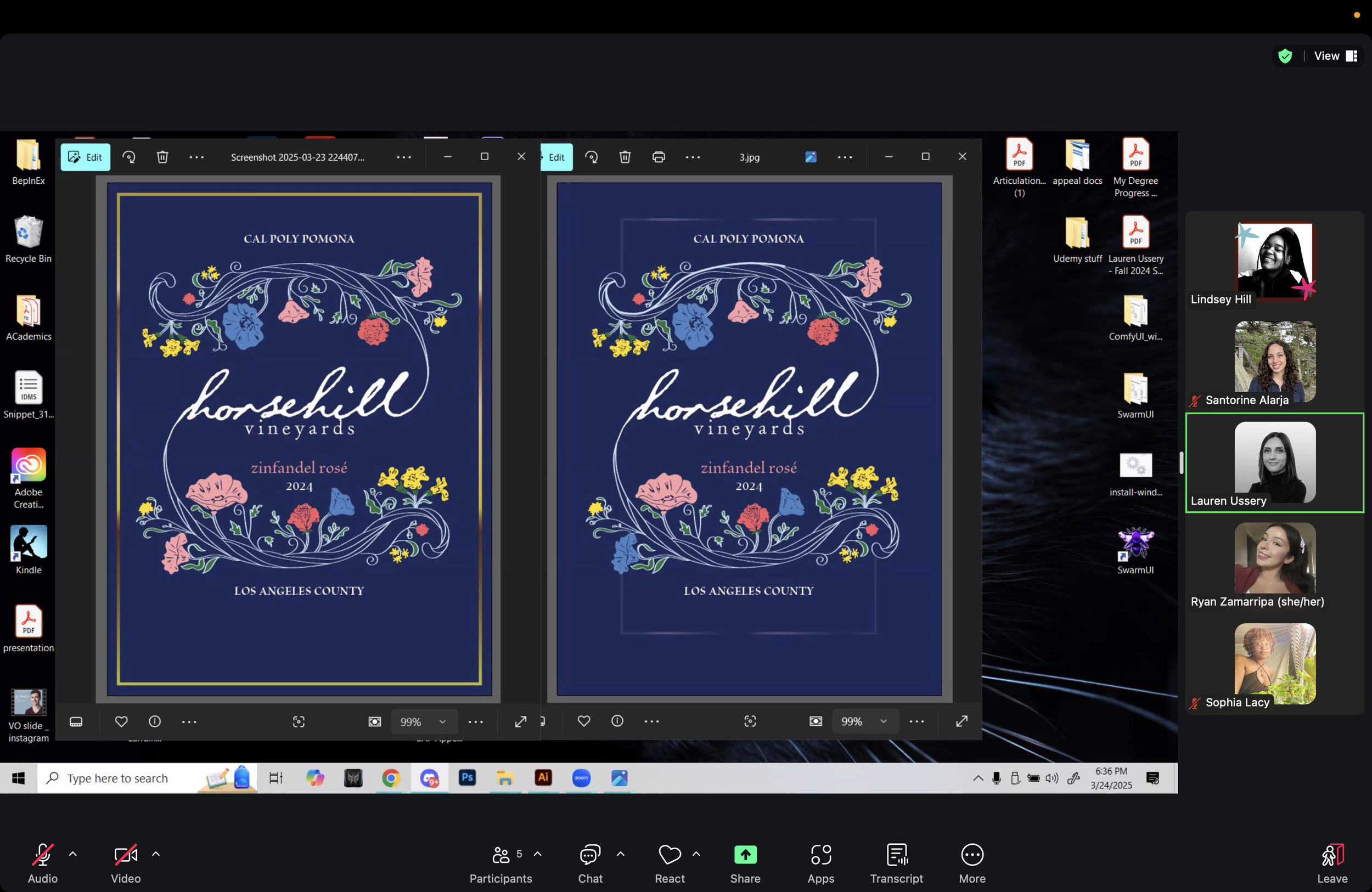The width and height of the screenshot is (1372, 892).
Task: Open Illustrator from the taskbar
Action: [x=543, y=778]
